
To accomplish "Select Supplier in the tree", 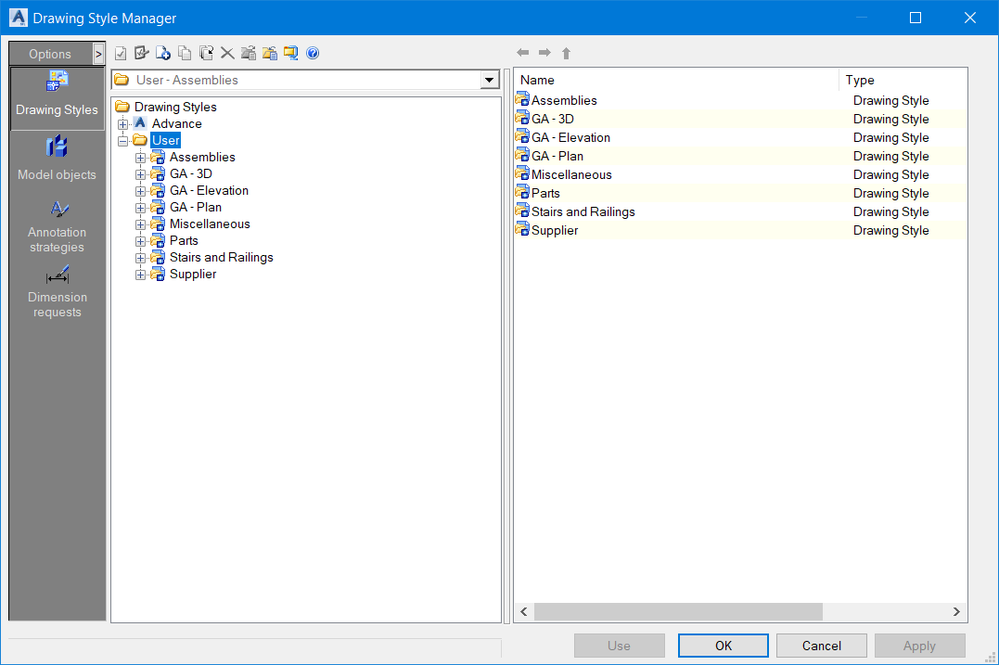I will (x=192, y=275).
